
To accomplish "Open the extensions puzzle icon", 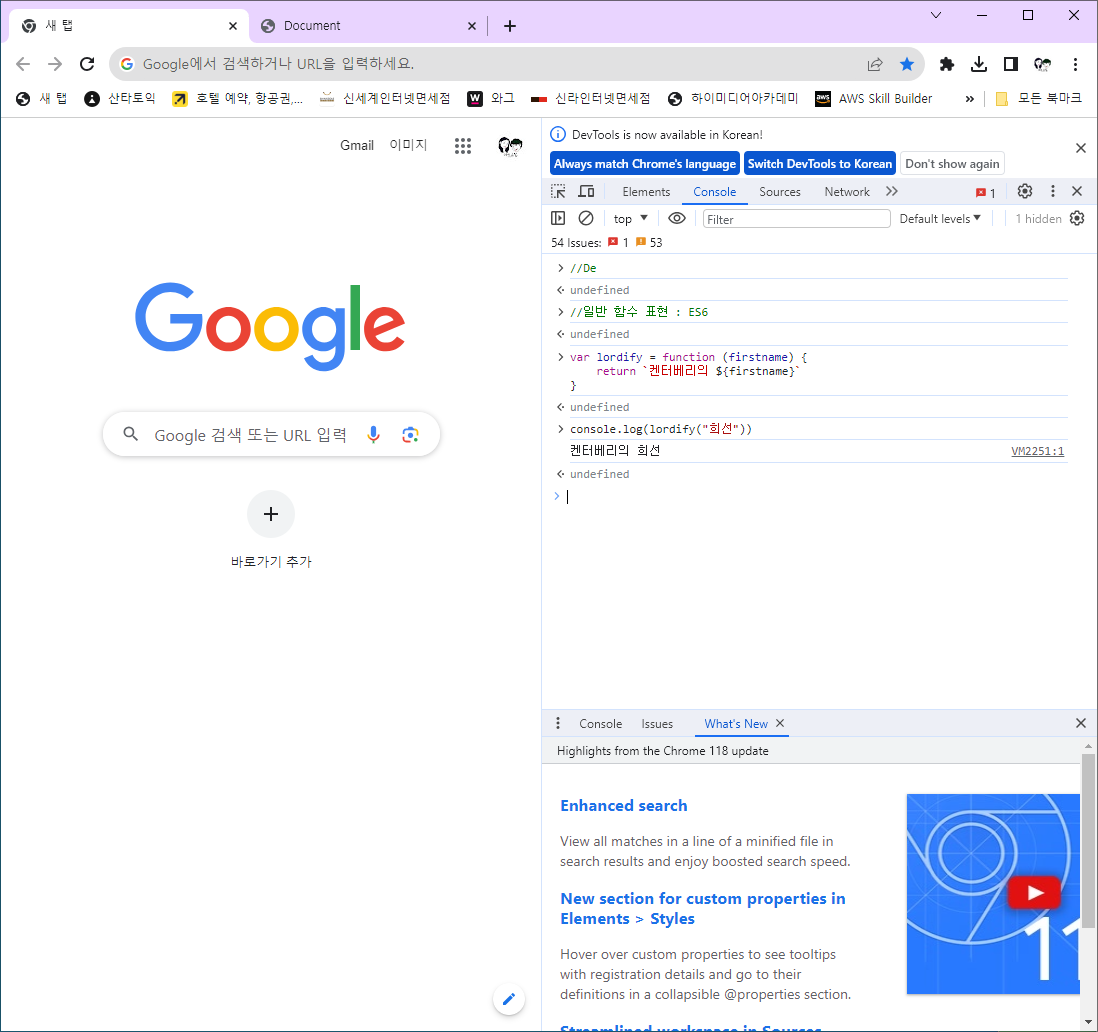I will (947, 64).
